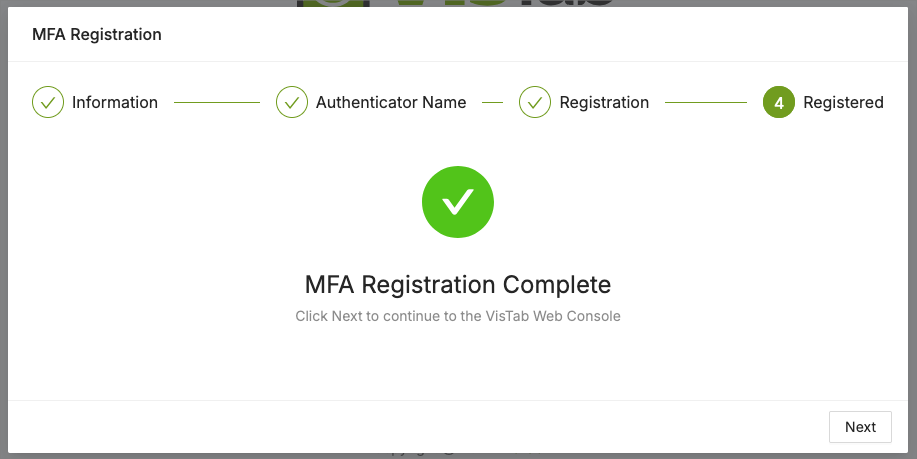
Task: Click the empty dialog body below the subtitle
Action: pyautogui.click(x=458, y=365)
